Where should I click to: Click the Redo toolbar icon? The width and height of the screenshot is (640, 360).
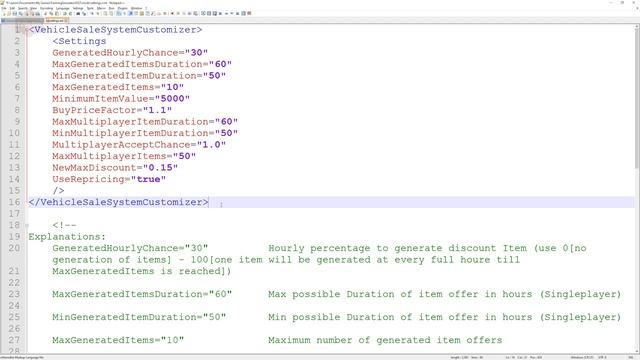(71, 13)
